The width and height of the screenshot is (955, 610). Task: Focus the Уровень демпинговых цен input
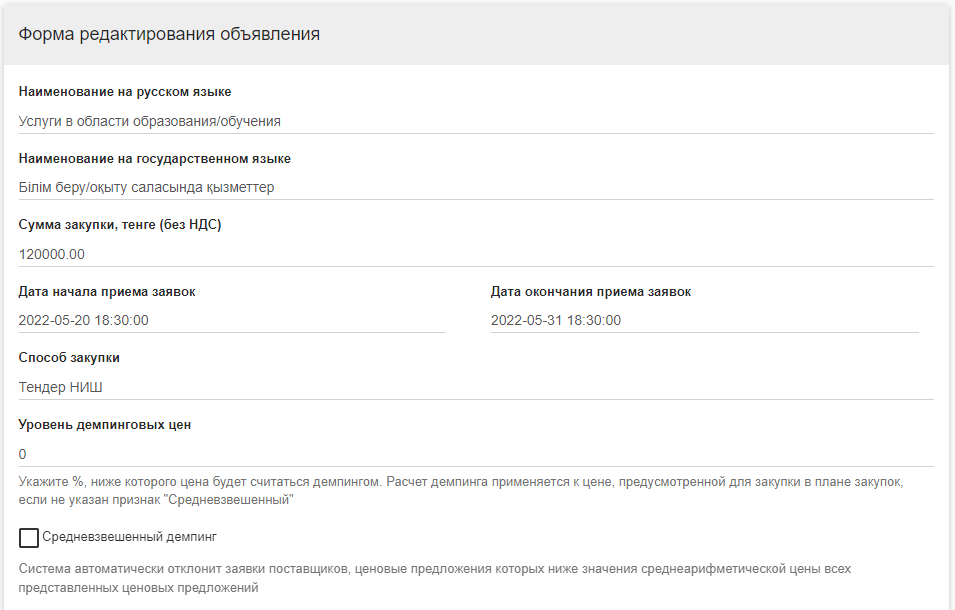[x=475, y=454]
